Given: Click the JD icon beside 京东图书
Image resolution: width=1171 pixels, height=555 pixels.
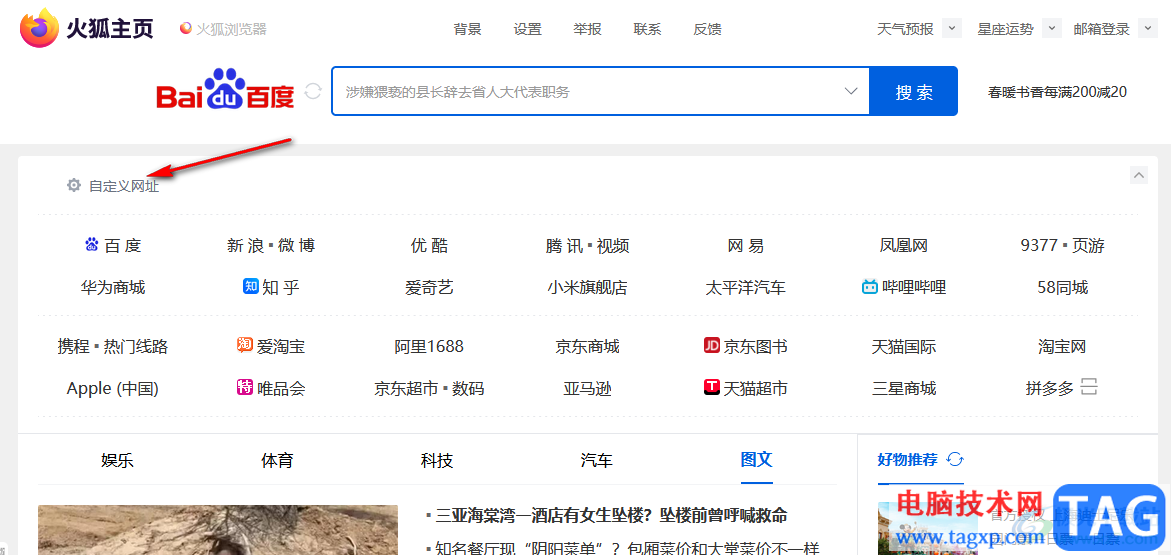Looking at the screenshot, I should click(x=711, y=345).
